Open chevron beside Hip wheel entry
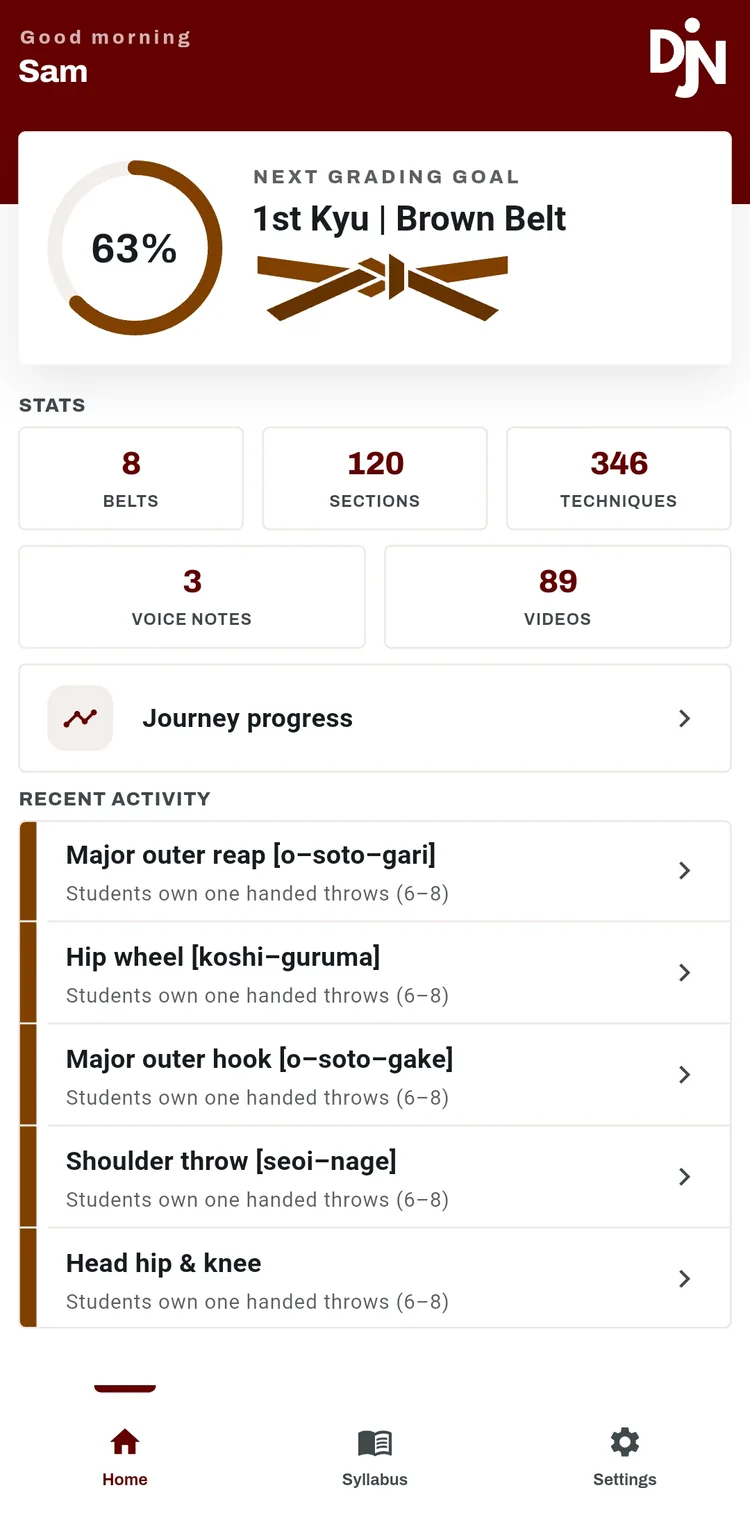Viewport: 750px width, 1531px height. (685, 973)
